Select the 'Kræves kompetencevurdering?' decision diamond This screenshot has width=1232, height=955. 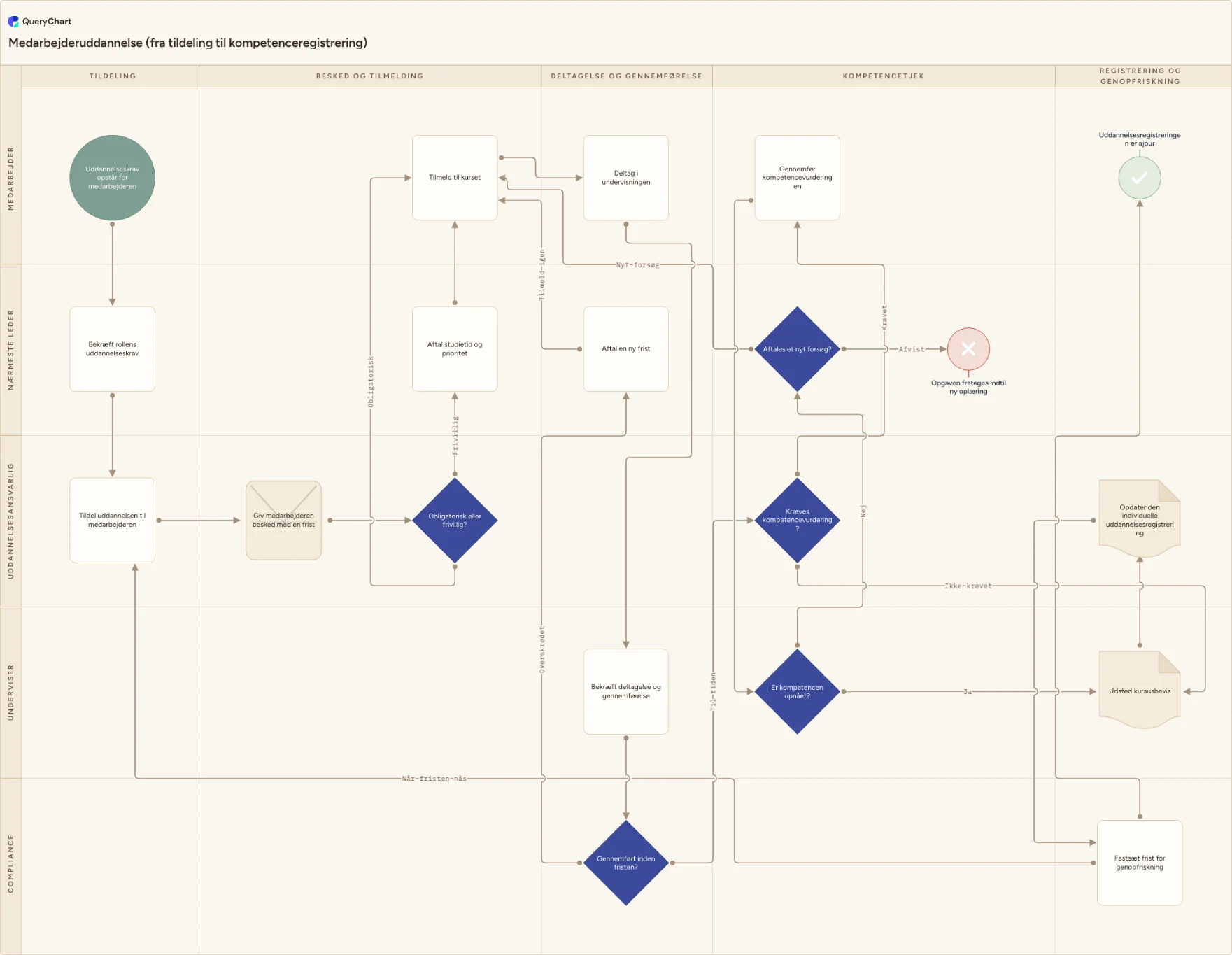click(x=797, y=521)
